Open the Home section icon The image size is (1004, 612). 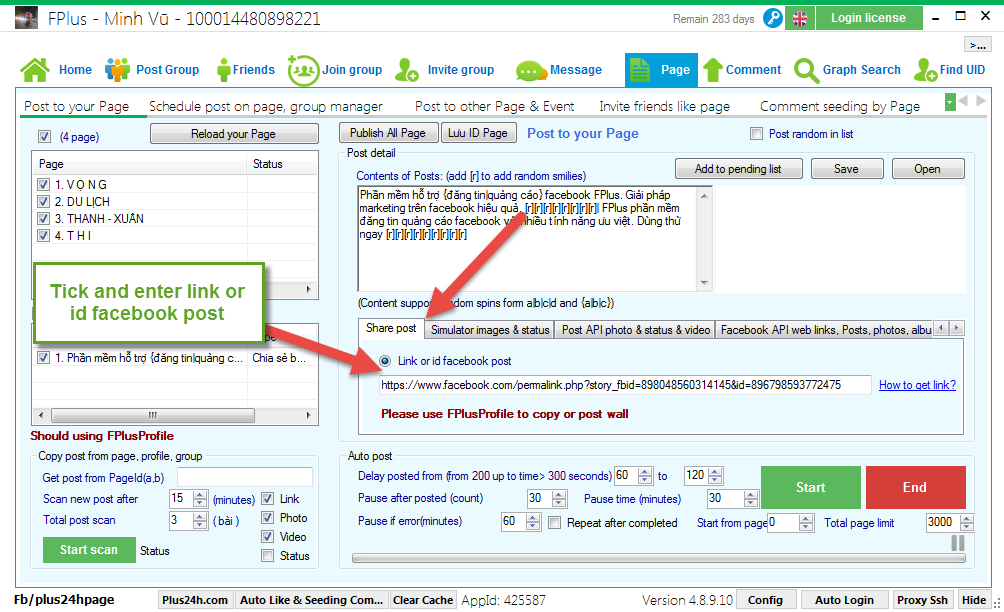[x=35, y=70]
